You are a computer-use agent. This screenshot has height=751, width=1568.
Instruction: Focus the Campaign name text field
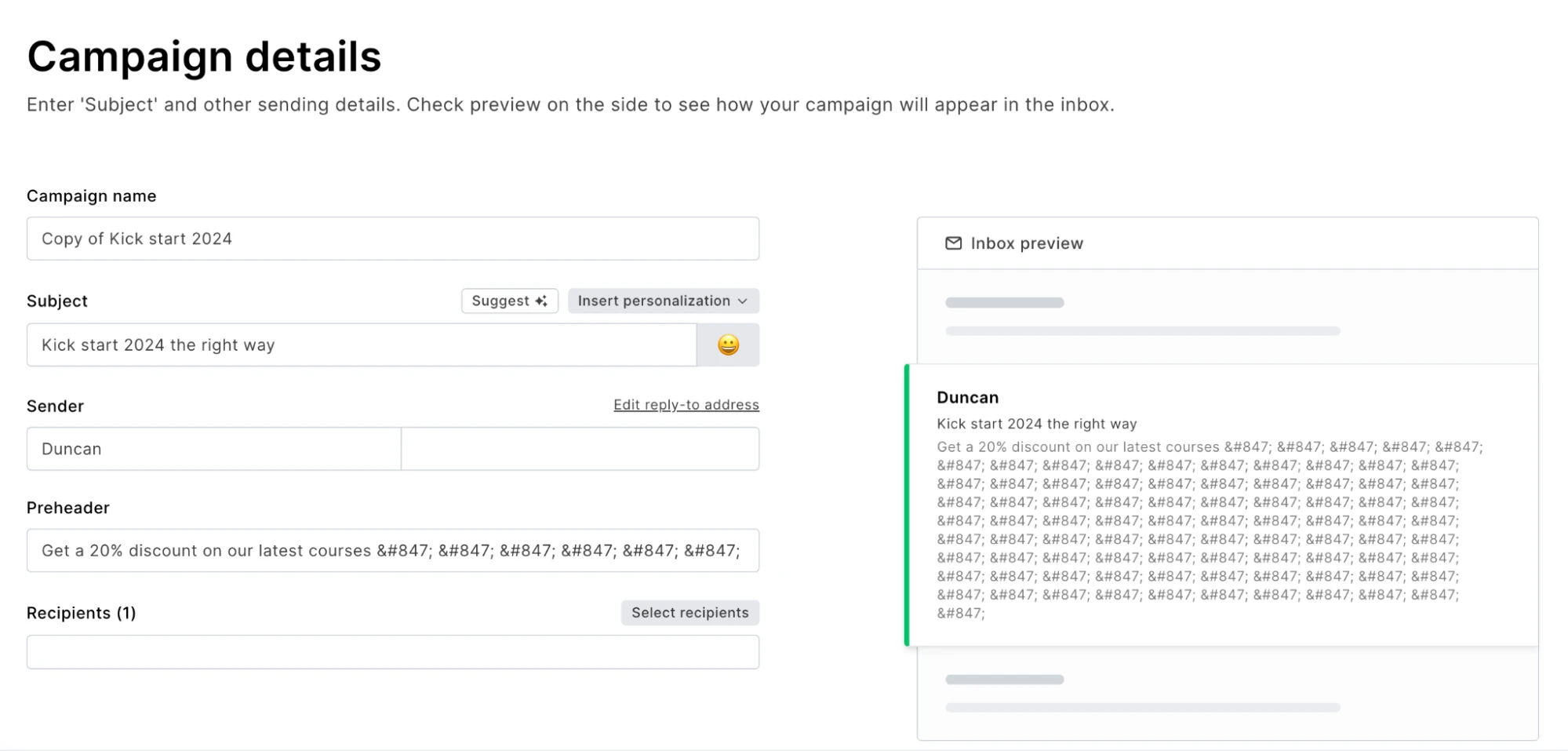[392, 239]
